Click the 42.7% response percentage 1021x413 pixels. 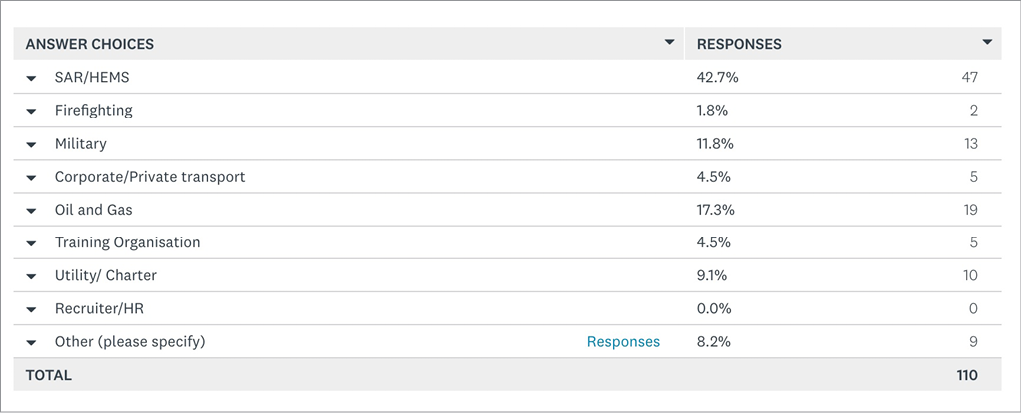717,78
